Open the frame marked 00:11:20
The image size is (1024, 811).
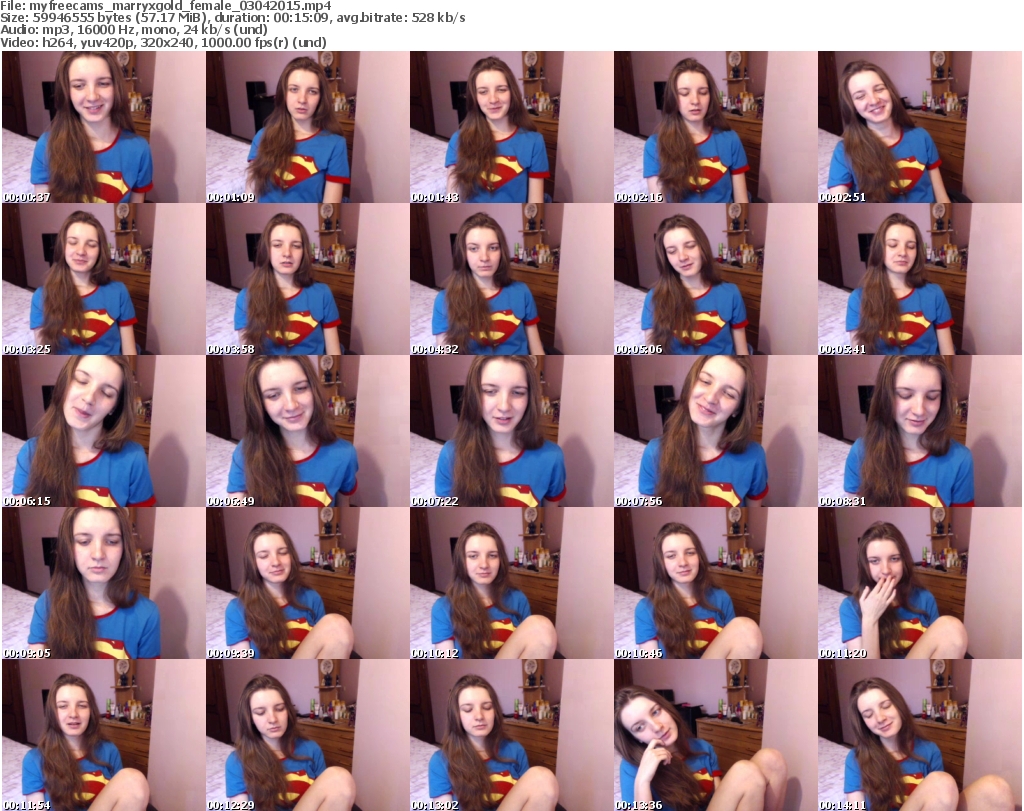coord(920,583)
